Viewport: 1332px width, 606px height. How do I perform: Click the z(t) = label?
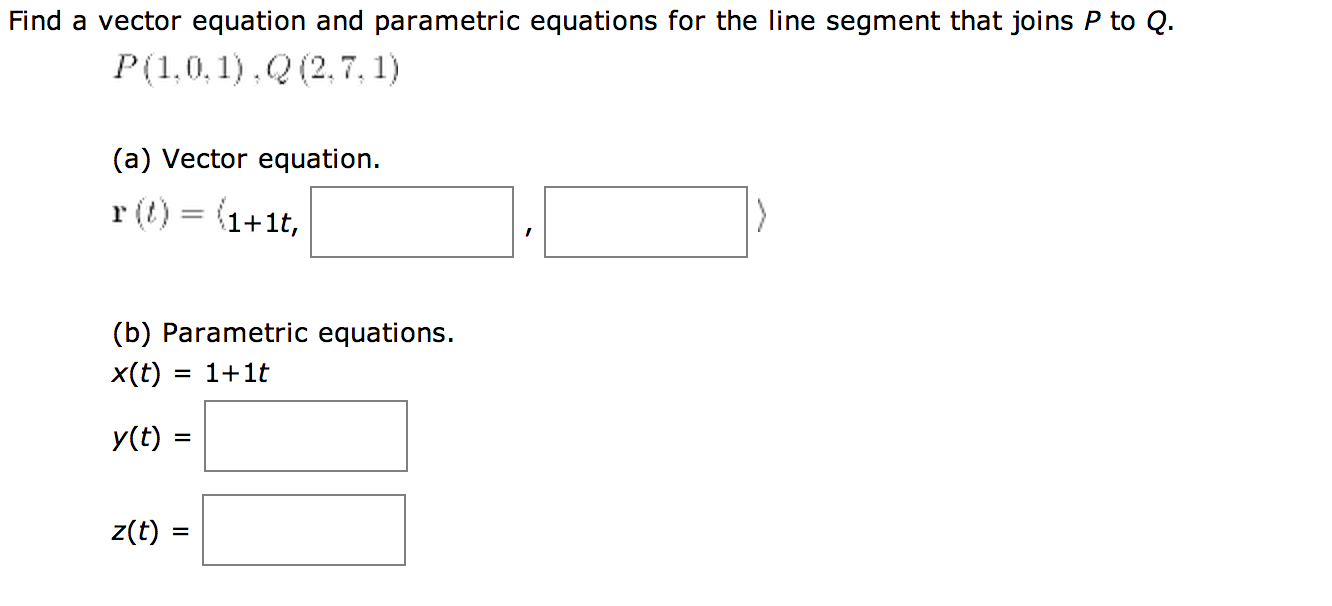pyautogui.click(x=145, y=530)
